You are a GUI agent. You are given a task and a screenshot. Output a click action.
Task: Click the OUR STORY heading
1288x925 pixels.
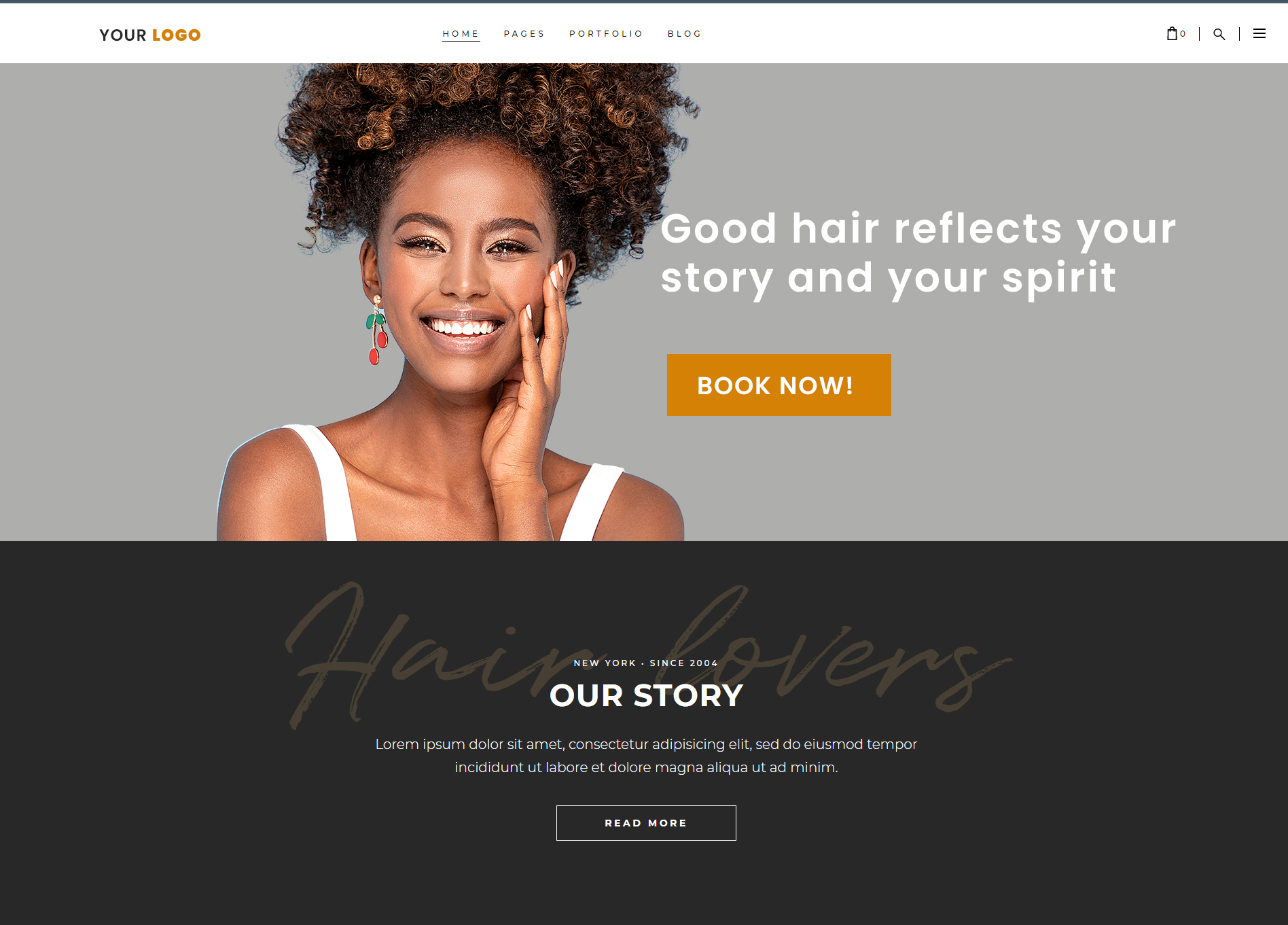646,695
